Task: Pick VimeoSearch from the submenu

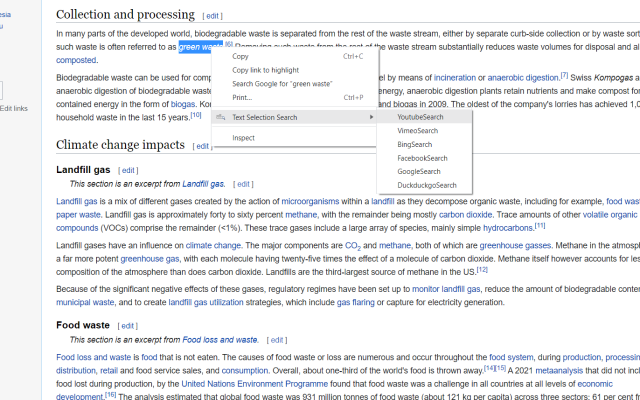Action: tap(424, 131)
